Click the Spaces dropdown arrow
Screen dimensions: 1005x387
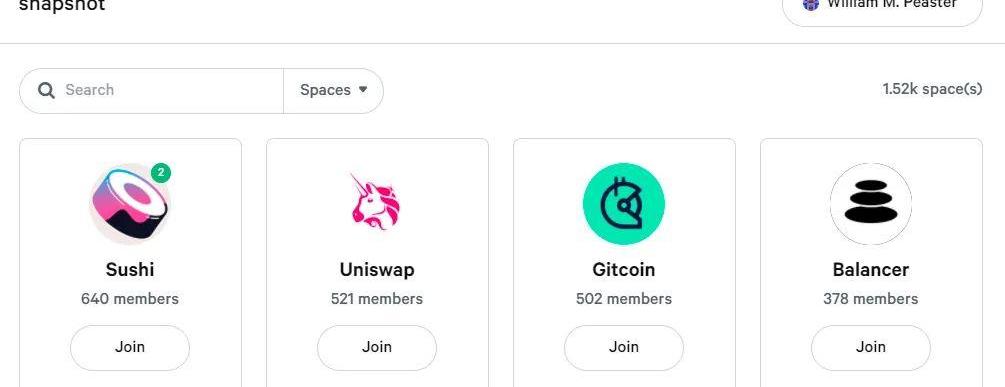(x=363, y=90)
